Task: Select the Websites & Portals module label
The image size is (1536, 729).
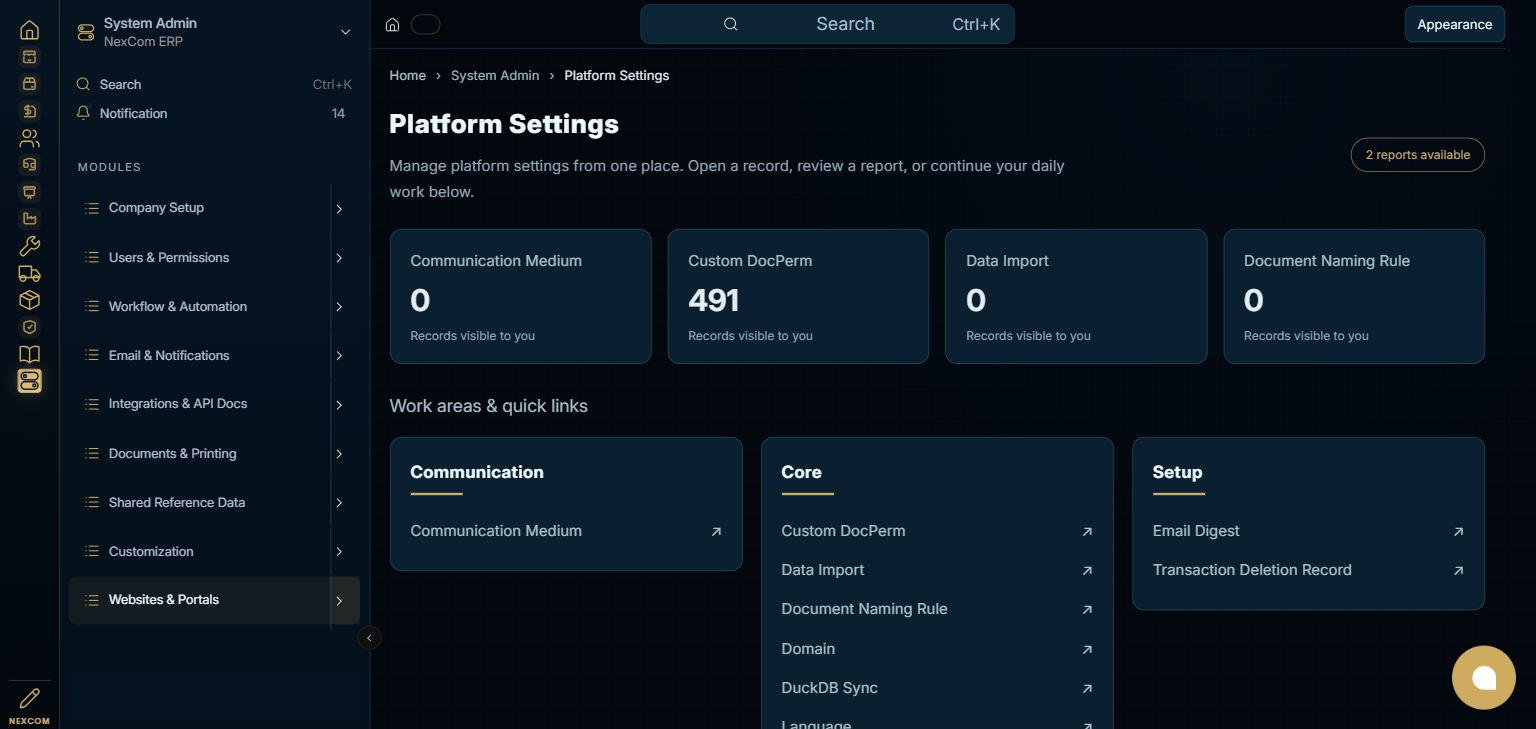Action: [164, 600]
